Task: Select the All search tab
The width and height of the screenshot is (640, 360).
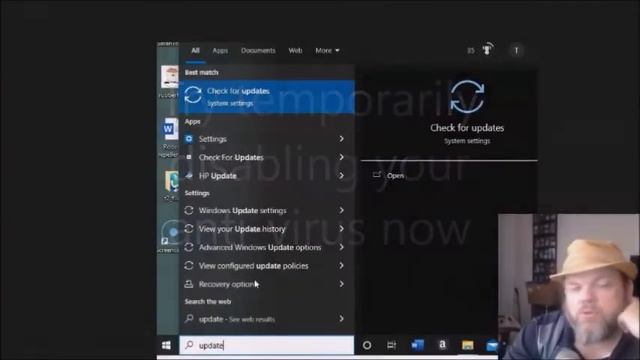Action: point(196,51)
